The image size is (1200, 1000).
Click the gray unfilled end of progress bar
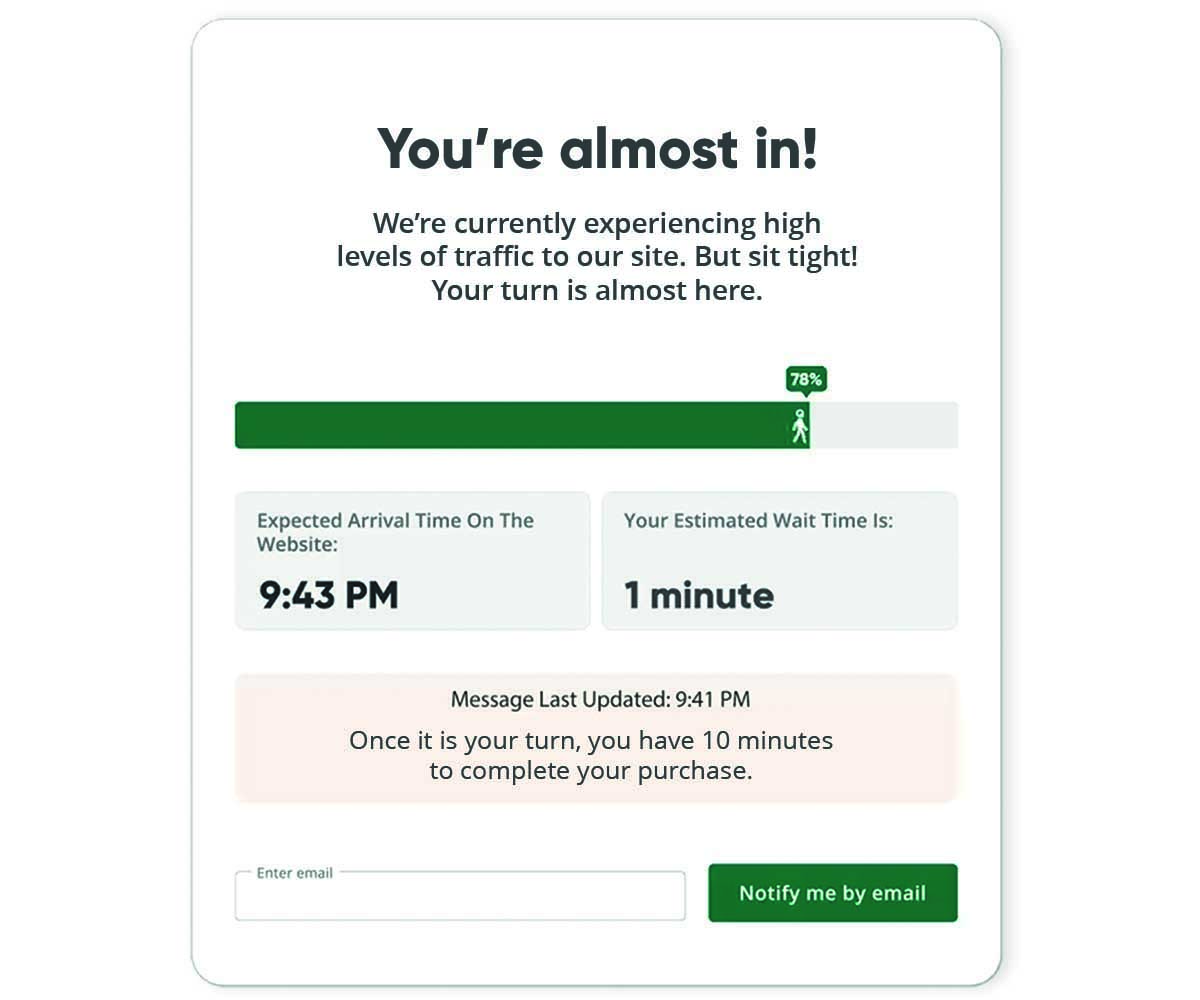coord(883,425)
